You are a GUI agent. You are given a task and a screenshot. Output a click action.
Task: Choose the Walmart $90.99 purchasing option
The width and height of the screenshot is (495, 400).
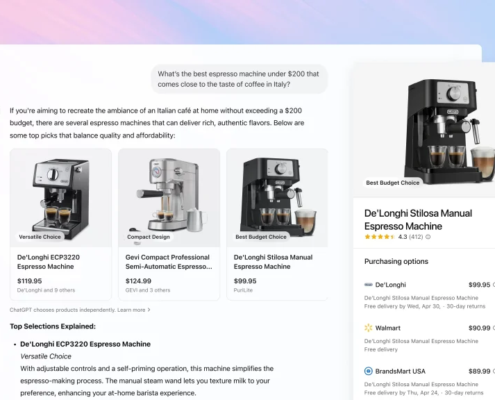click(x=429, y=338)
